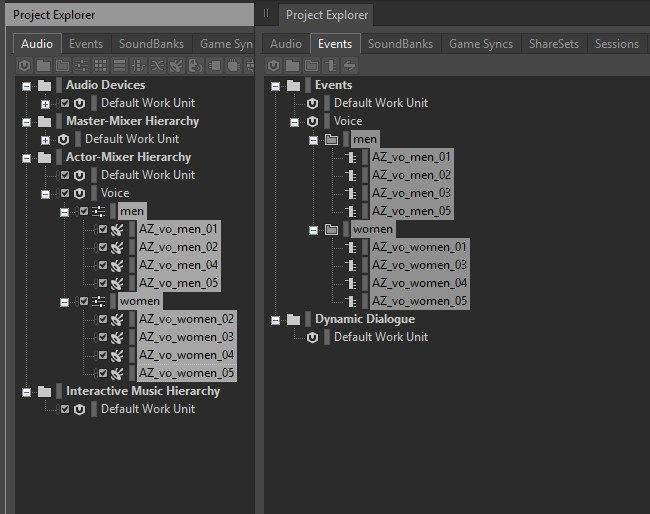This screenshot has height=514, width=650.
Task: Uncheck the Audio Devices Default Work Unit checkbox
Action: click(65, 103)
